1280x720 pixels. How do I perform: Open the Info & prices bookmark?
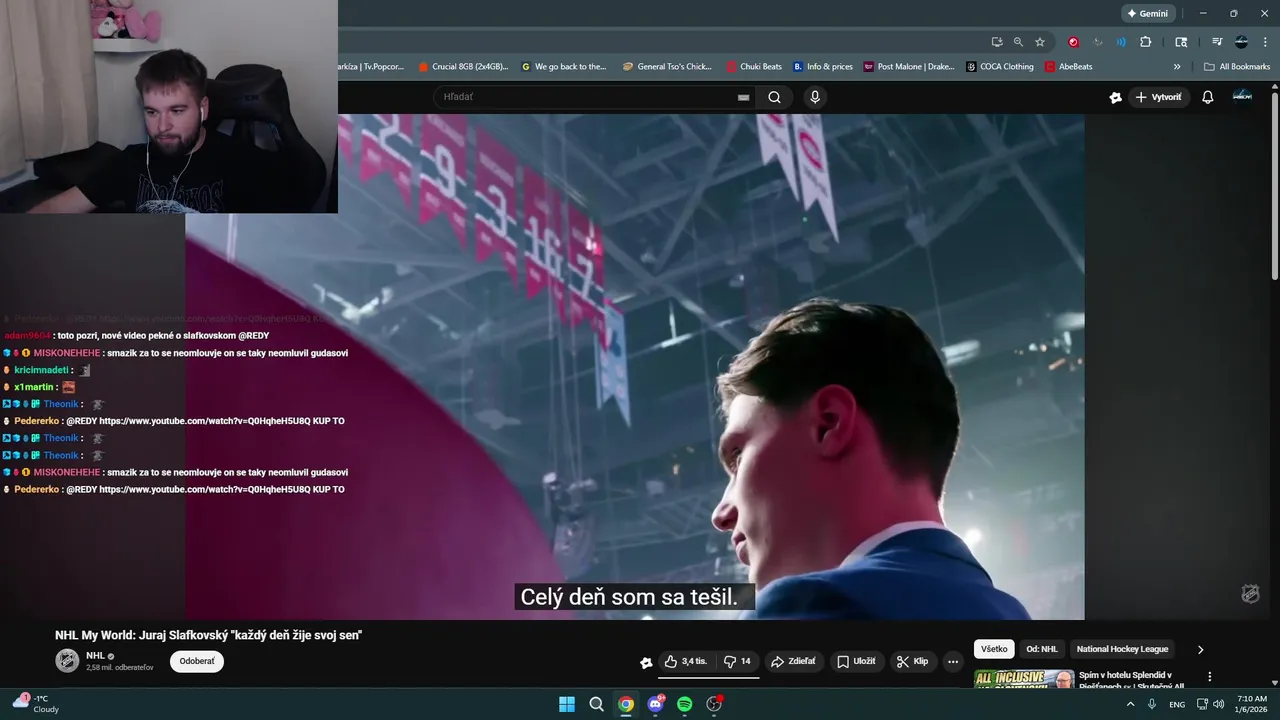(x=823, y=67)
